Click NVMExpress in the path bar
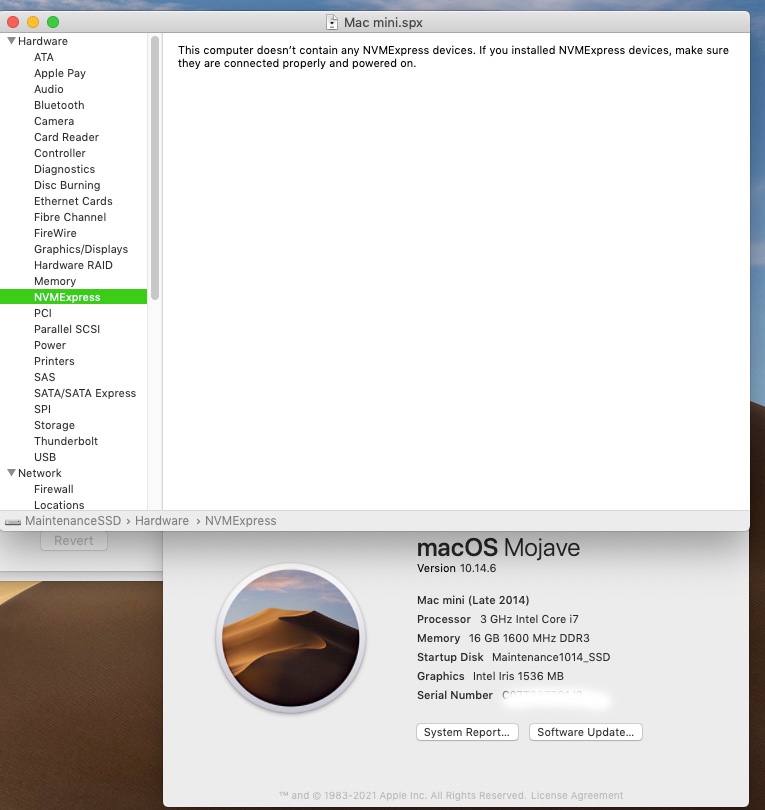765x810 pixels. (240, 521)
